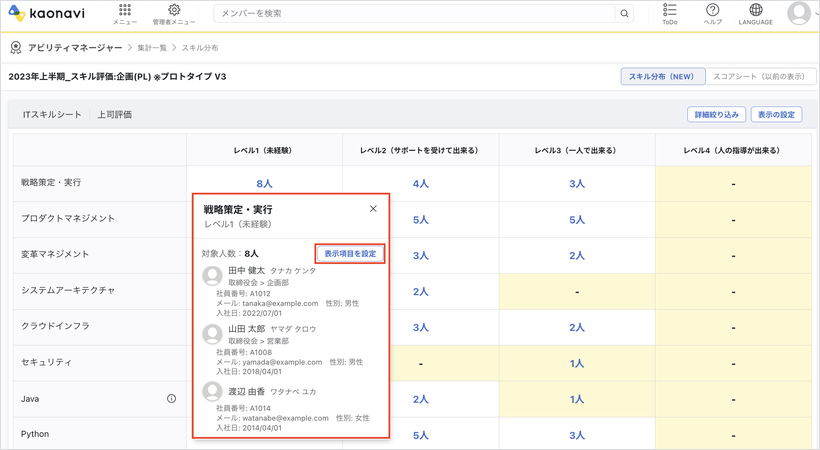Click the avatar of 田中 健太
Image resolution: width=820 pixels, height=450 pixels.
click(212, 275)
